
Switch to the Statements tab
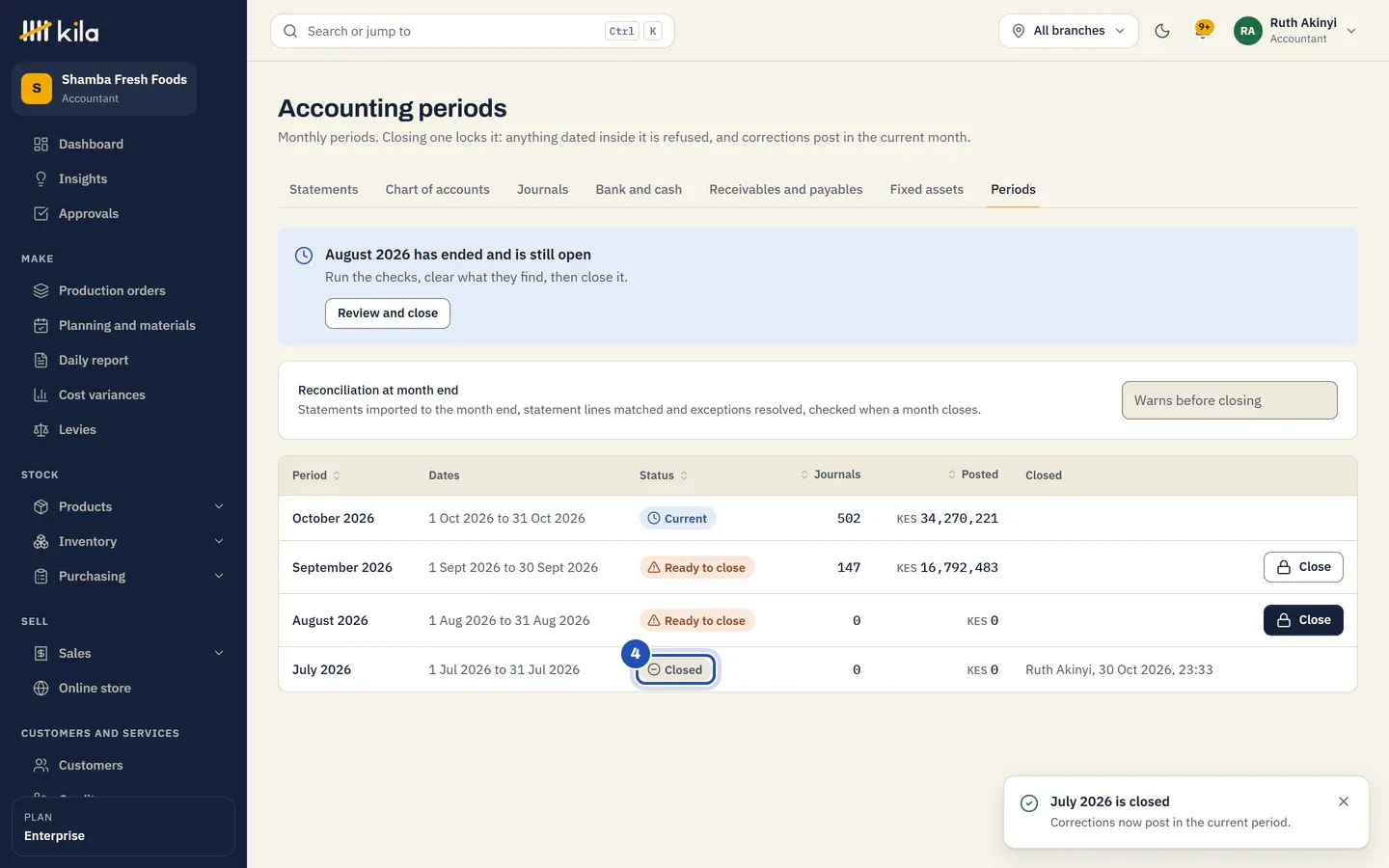(324, 190)
